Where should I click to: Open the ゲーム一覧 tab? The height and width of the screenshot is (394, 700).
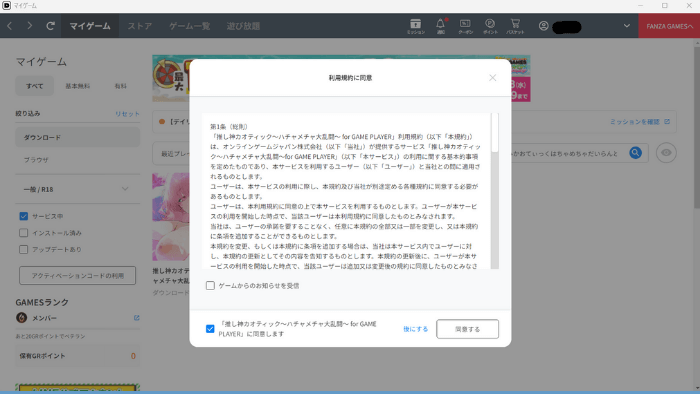click(x=189, y=26)
